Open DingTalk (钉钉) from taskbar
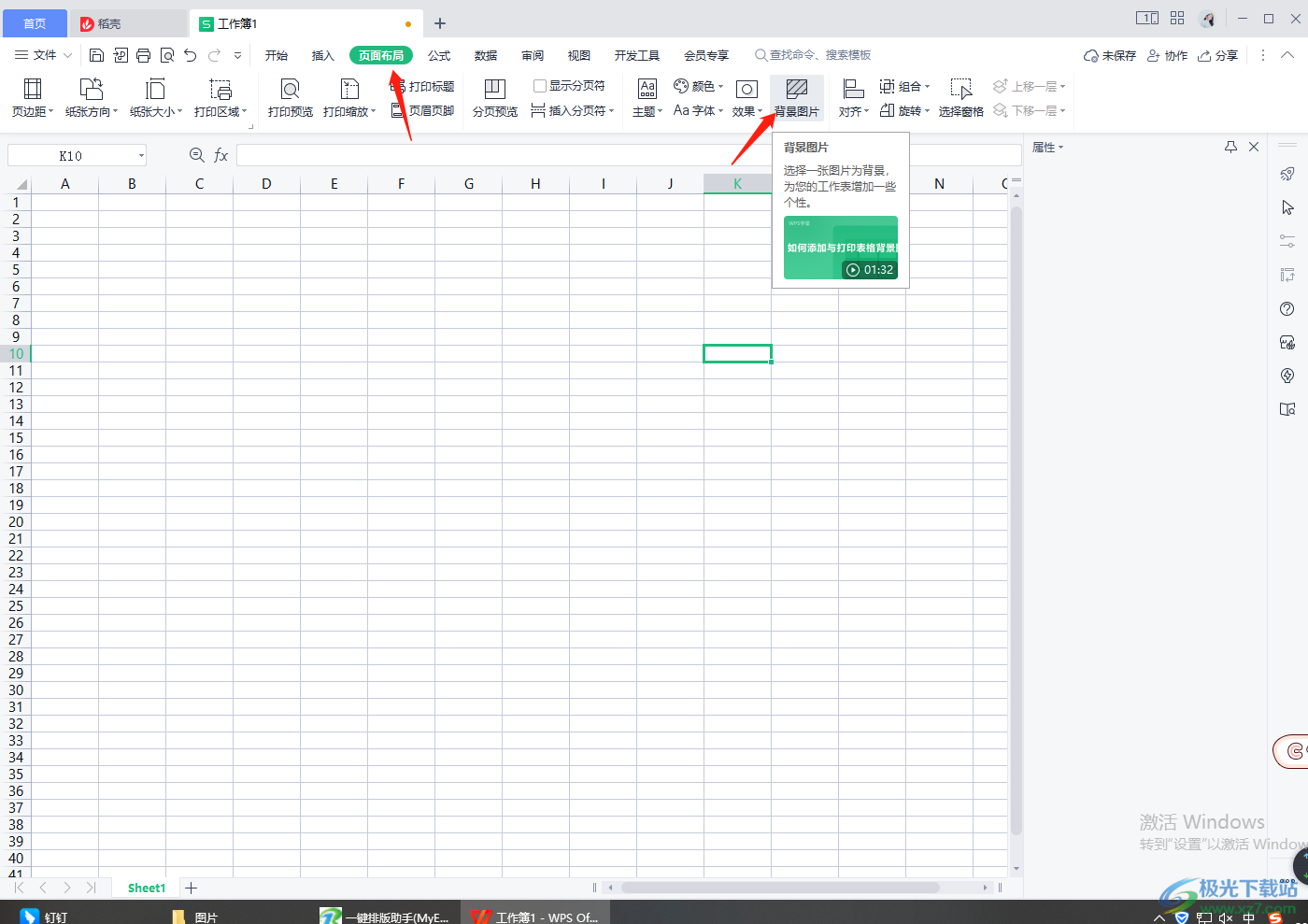 pyautogui.click(x=44, y=917)
